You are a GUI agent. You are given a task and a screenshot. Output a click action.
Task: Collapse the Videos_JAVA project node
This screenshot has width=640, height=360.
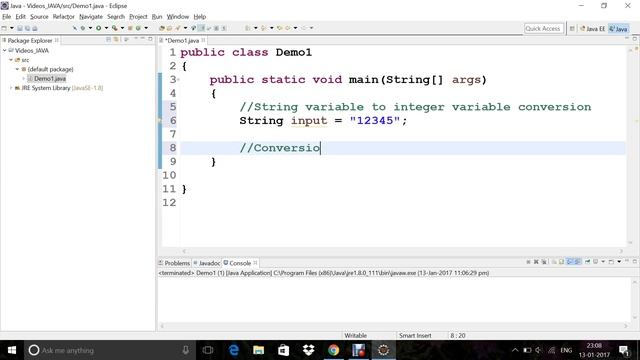pyautogui.click(x=4, y=50)
